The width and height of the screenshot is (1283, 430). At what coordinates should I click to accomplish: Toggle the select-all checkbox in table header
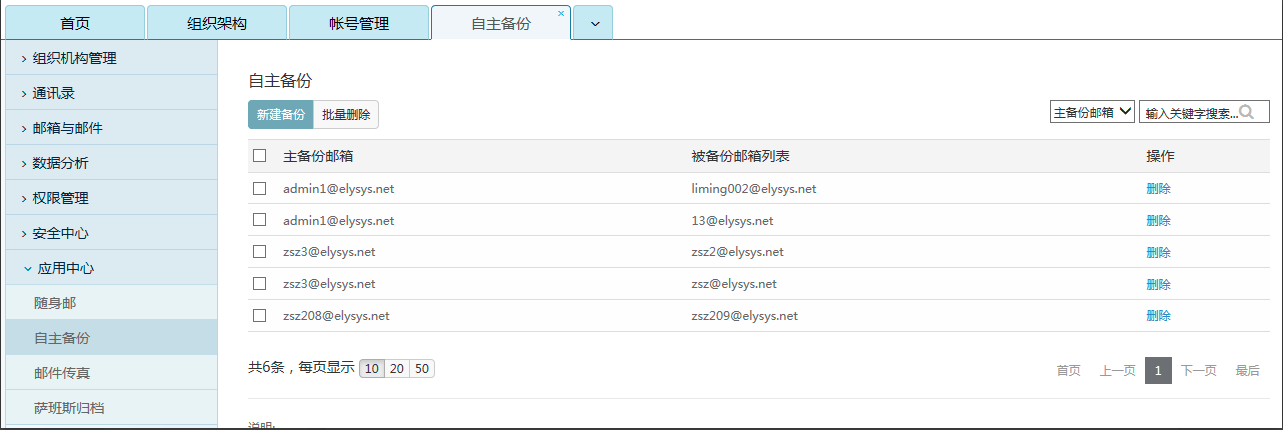260,156
